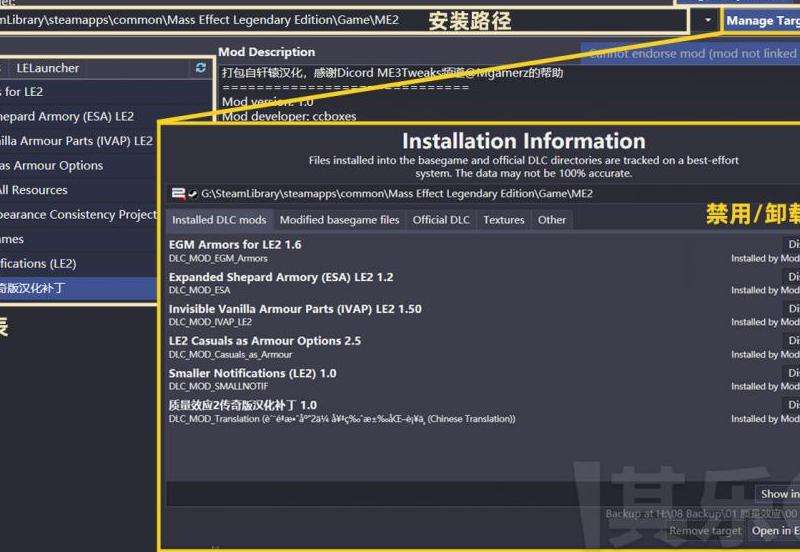The width and height of the screenshot is (800, 552).
Task: Click the refresh icon beside LELauncher
Action: point(201,68)
